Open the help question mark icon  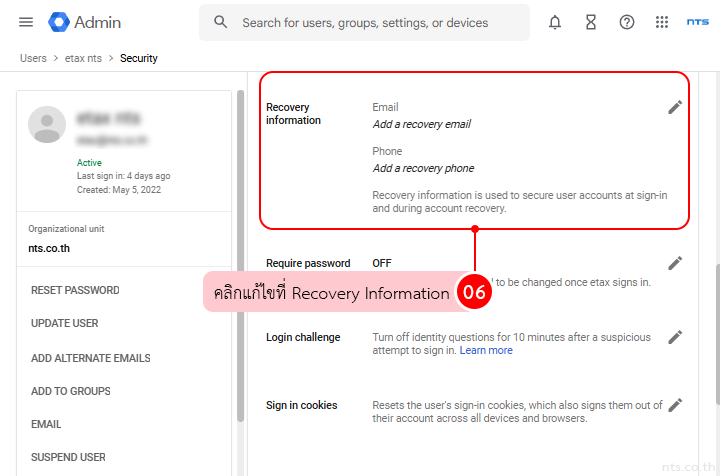click(627, 22)
